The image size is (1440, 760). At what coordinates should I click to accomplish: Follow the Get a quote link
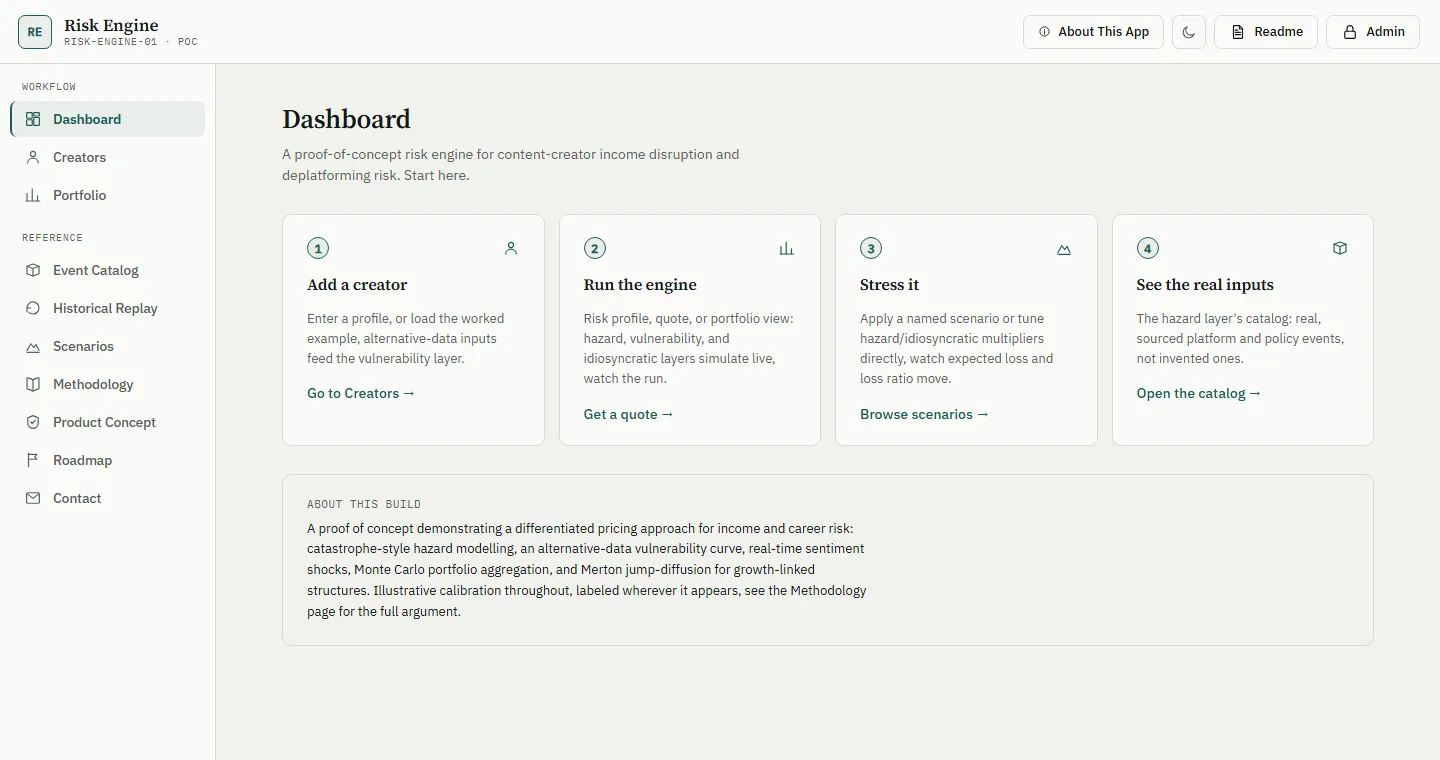629,414
